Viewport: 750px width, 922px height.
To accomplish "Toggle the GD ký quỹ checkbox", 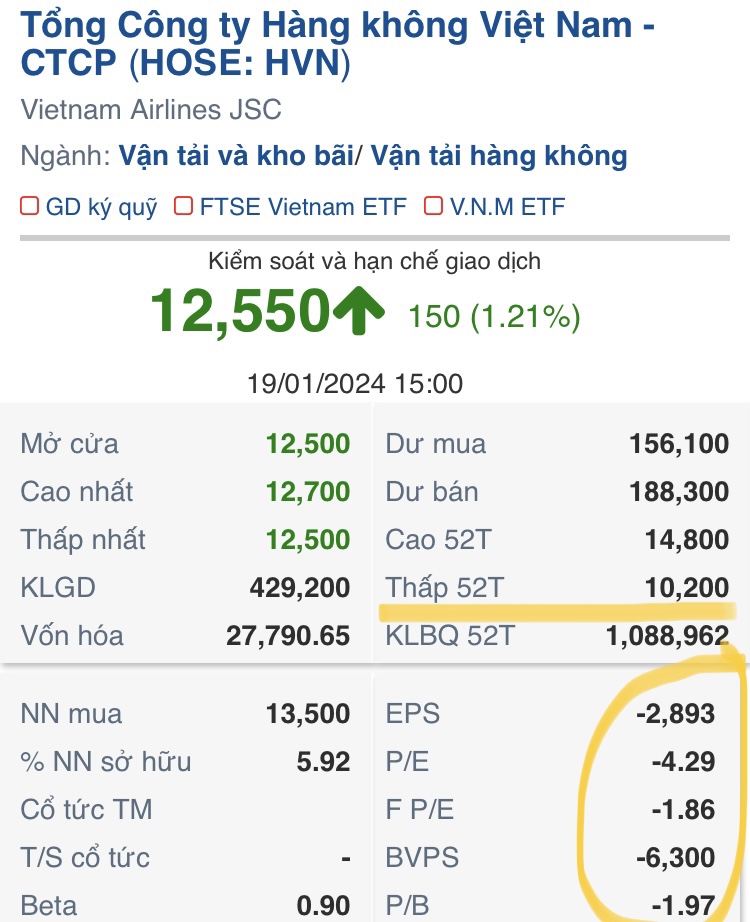I will [x=30, y=207].
